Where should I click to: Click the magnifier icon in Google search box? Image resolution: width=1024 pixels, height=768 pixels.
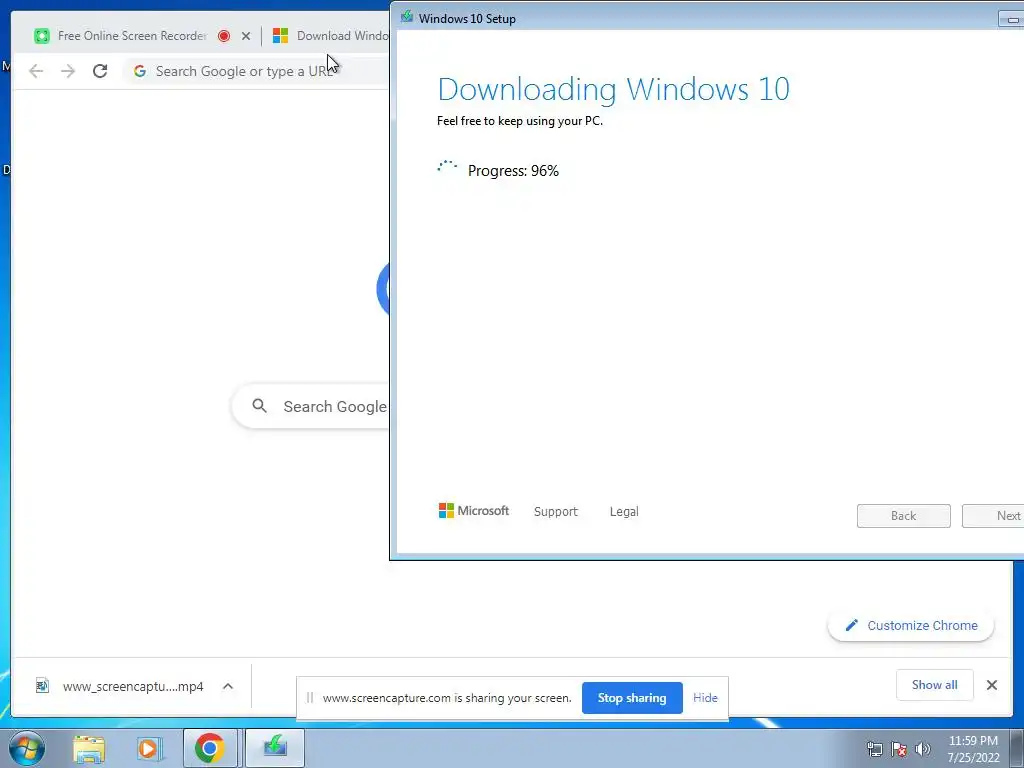click(259, 406)
